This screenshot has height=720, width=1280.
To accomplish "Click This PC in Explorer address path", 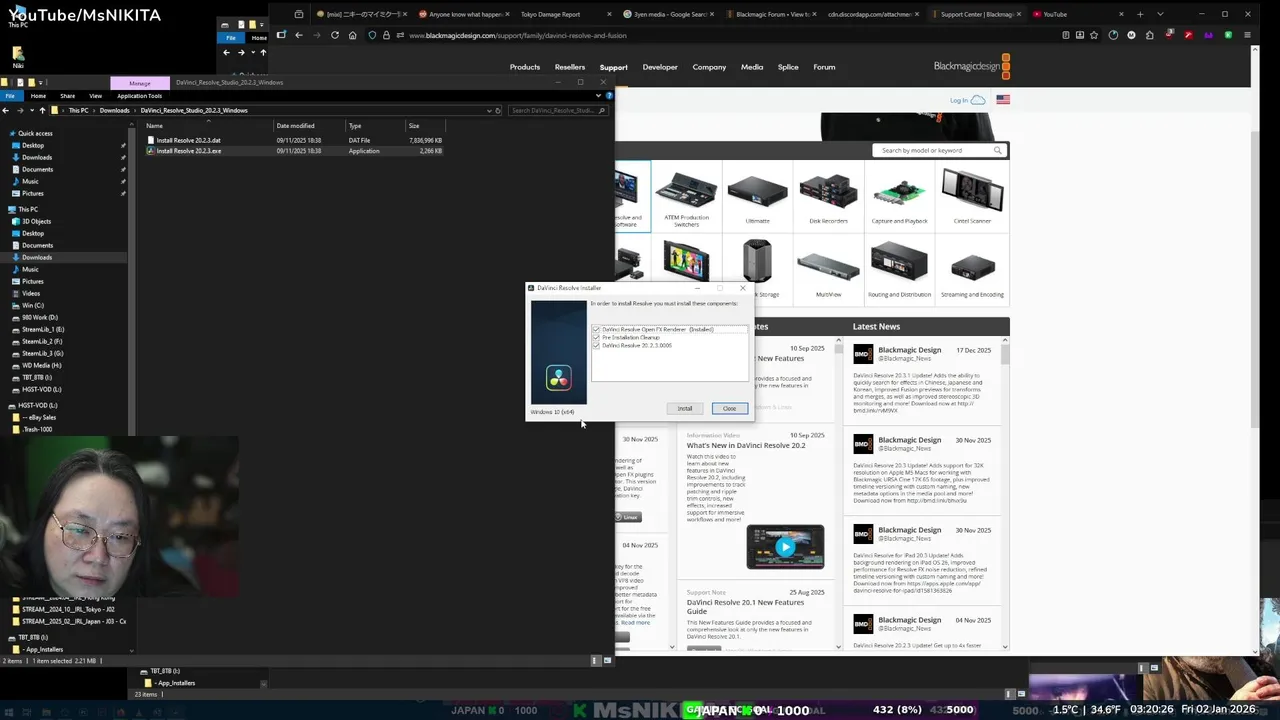I will 78,110.
